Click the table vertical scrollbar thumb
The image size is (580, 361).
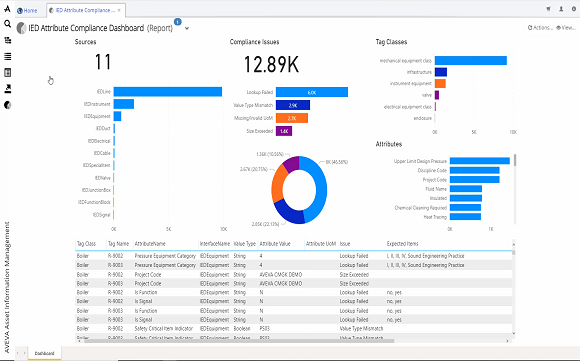[514, 252]
